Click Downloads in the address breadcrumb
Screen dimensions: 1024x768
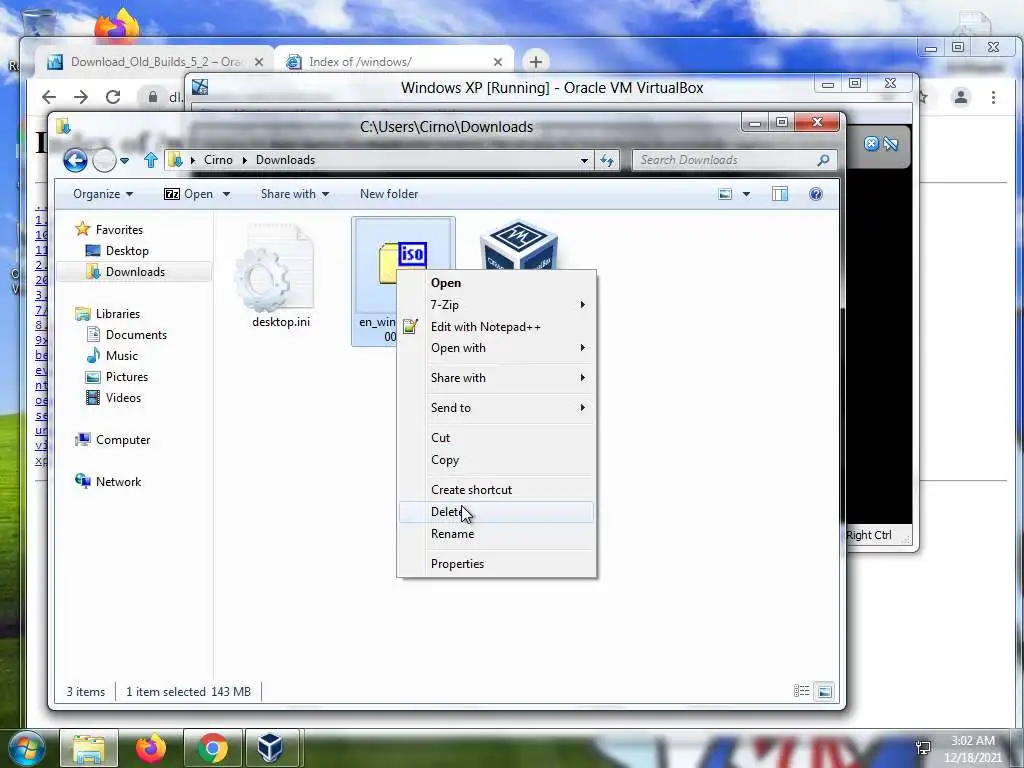285,160
